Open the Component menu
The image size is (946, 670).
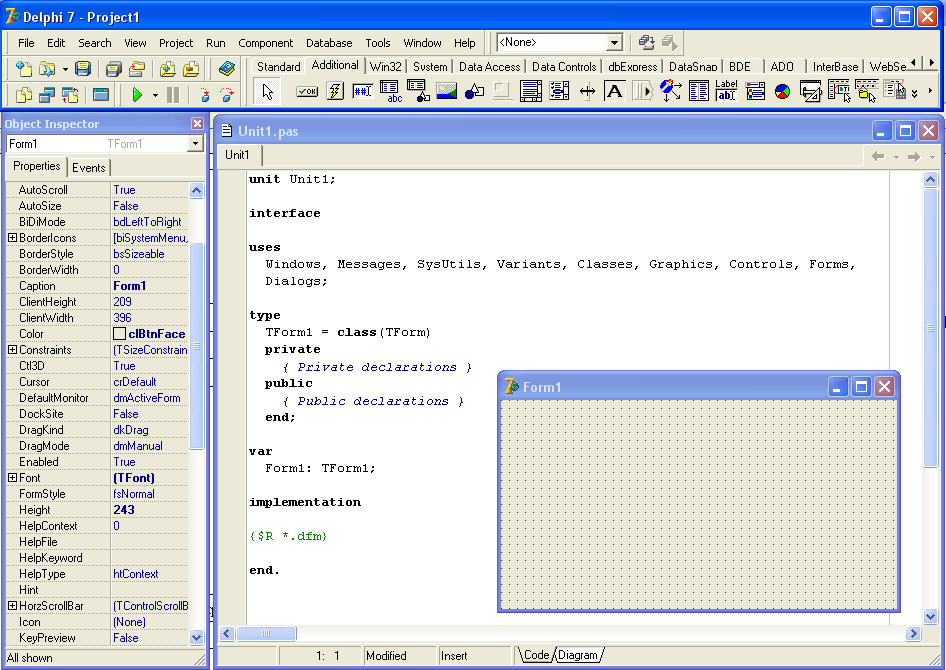tap(265, 43)
